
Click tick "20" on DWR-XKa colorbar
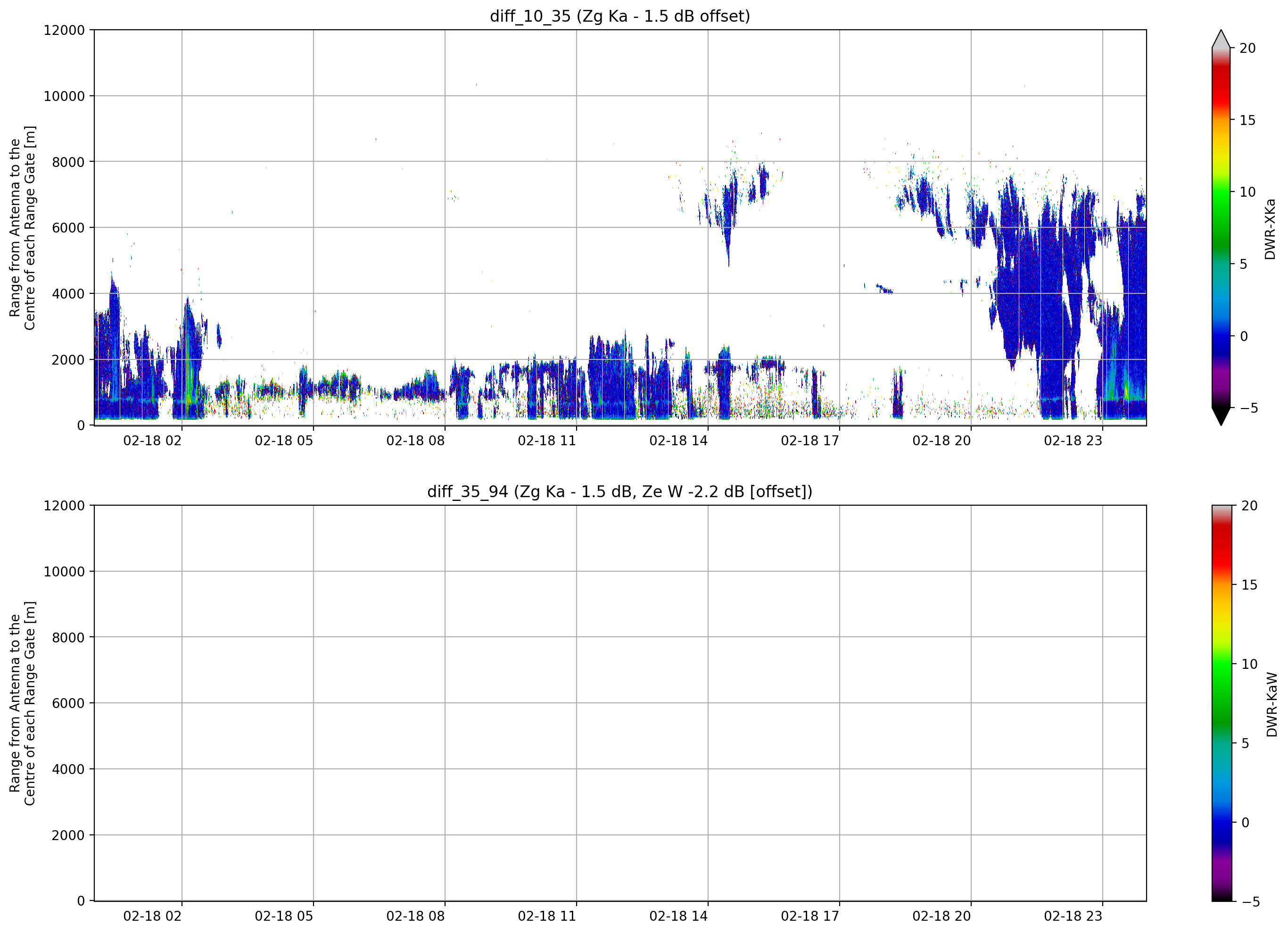[x=1247, y=48]
